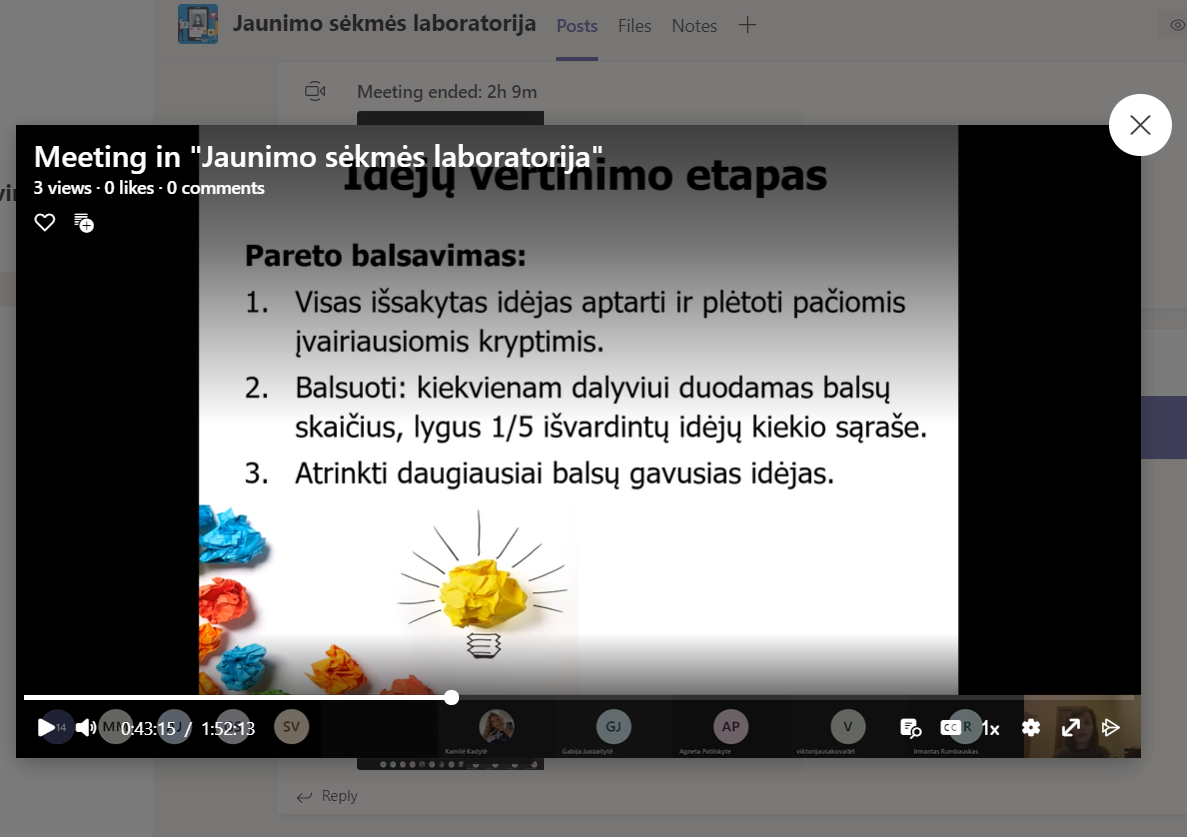1187x837 pixels.
Task: Enter fullscreen with the expand arrows icon
Action: pos(1070,727)
